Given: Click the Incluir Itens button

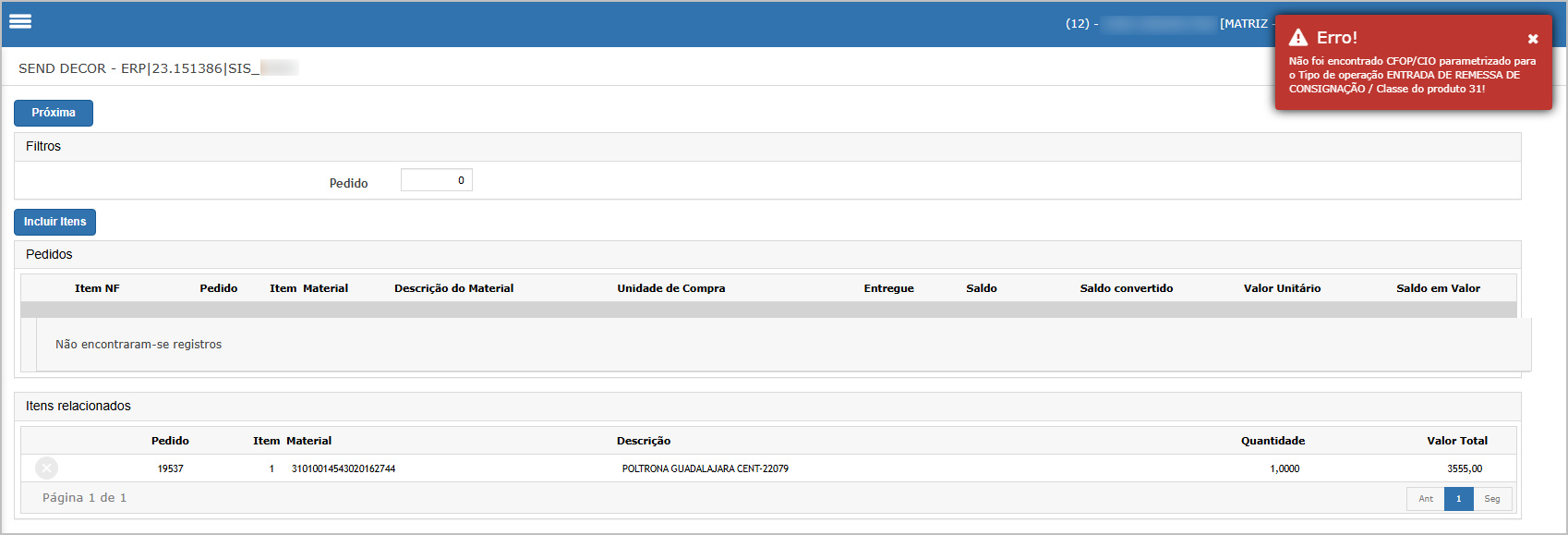Looking at the screenshot, I should [54, 222].
